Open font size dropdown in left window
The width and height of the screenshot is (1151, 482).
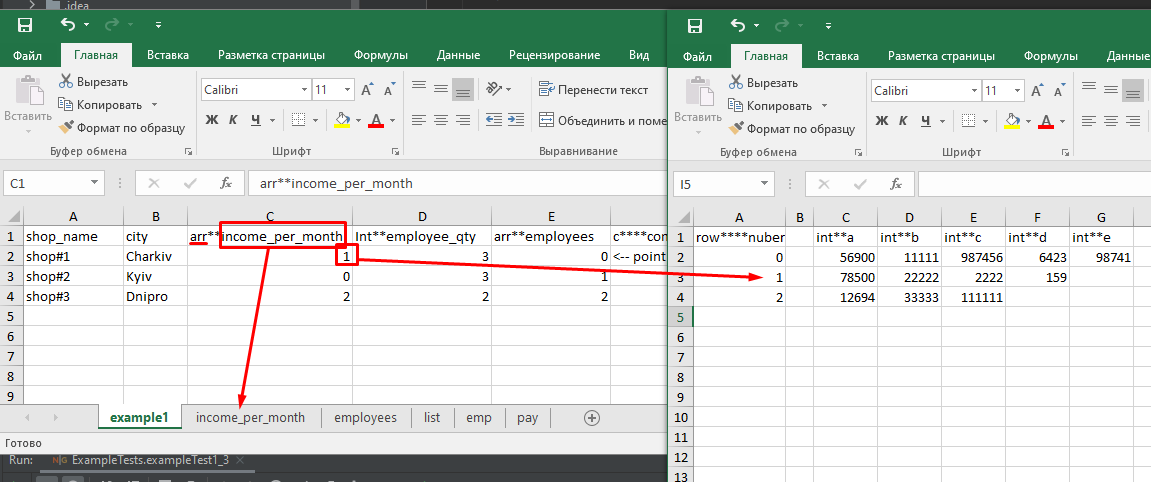347,90
